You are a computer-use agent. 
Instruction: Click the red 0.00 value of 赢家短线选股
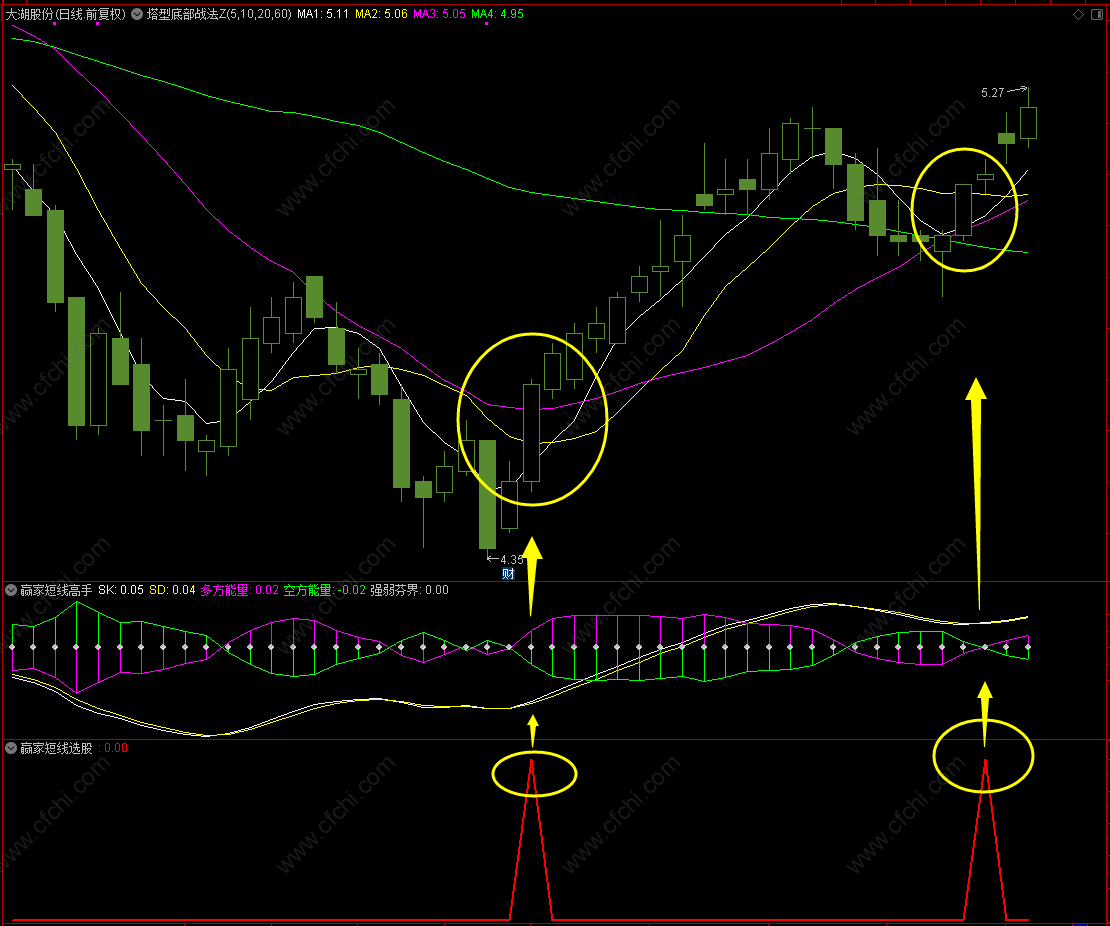116,748
